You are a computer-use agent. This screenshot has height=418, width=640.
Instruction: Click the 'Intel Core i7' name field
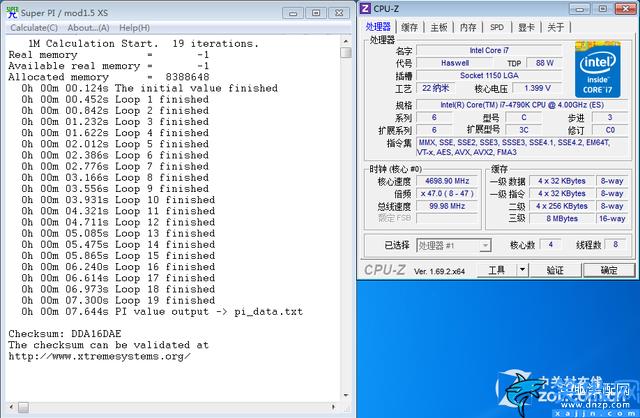(x=489, y=51)
